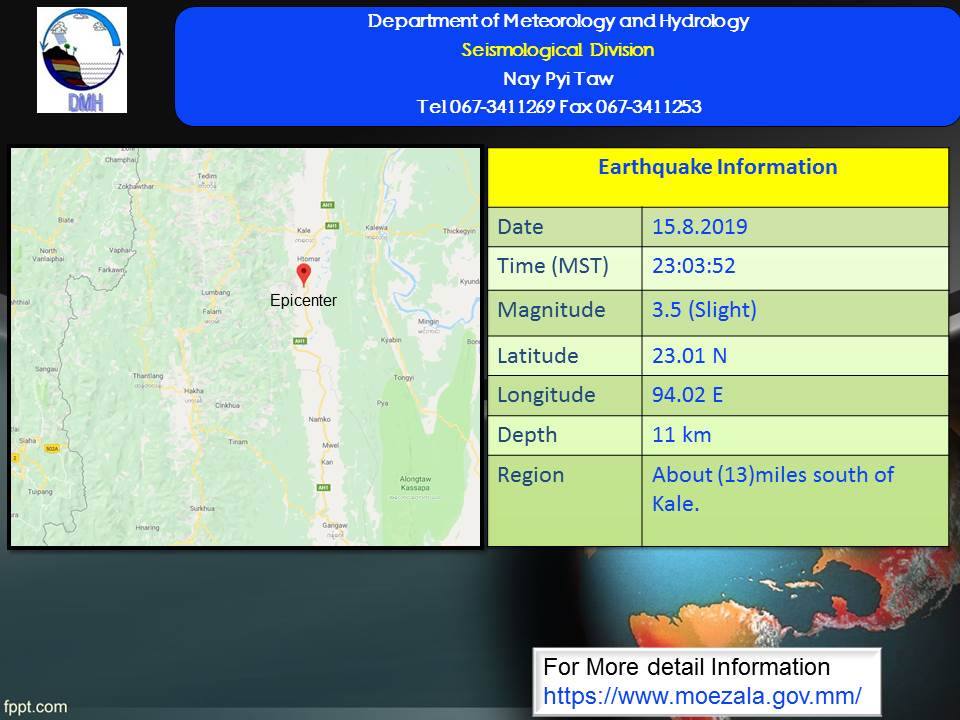The height and width of the screenshot is (720, 960).
Task: Select the date value 15.8.2019
Action: point(700,227)
